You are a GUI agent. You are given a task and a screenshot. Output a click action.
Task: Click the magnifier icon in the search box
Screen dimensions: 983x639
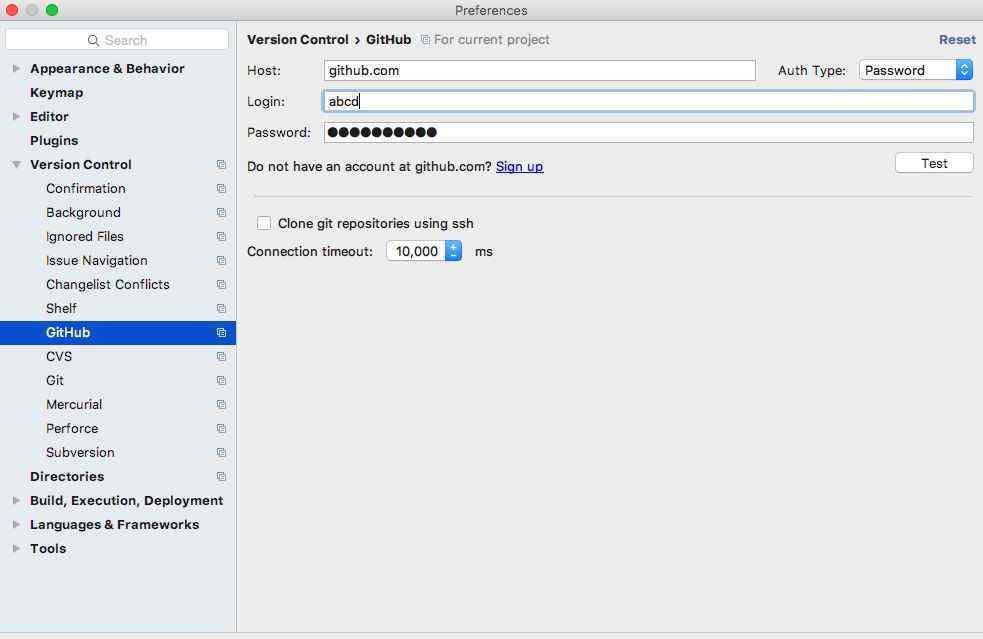pos(93,40)
